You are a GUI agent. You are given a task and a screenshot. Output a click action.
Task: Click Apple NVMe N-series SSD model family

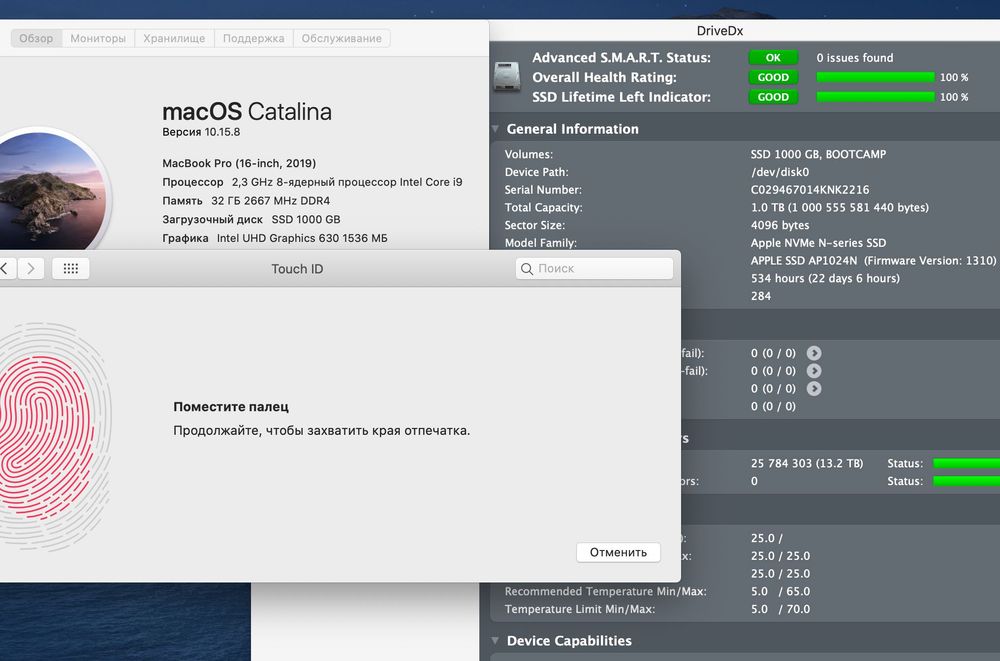coord(818,243)
